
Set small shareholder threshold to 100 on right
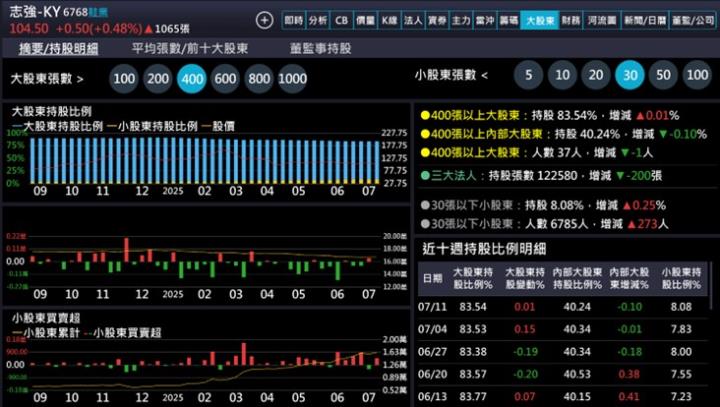[697, 74]
